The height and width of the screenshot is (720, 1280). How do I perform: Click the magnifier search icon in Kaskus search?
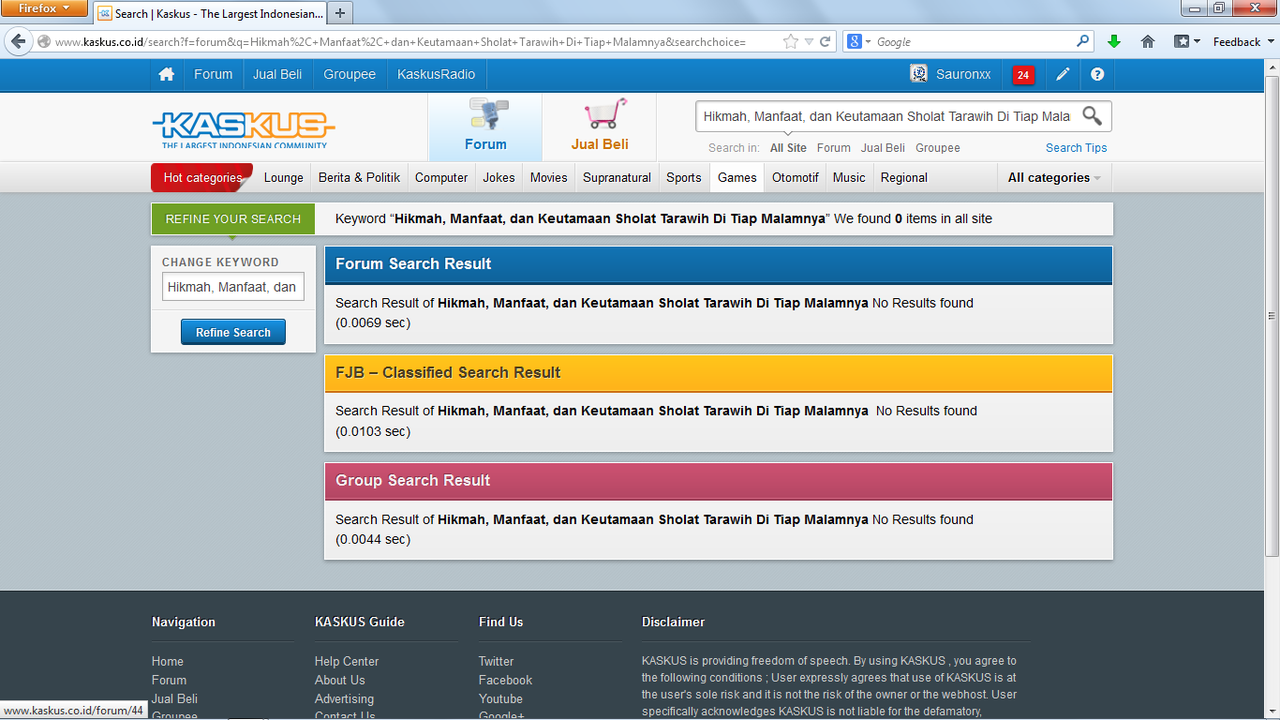1092,116
